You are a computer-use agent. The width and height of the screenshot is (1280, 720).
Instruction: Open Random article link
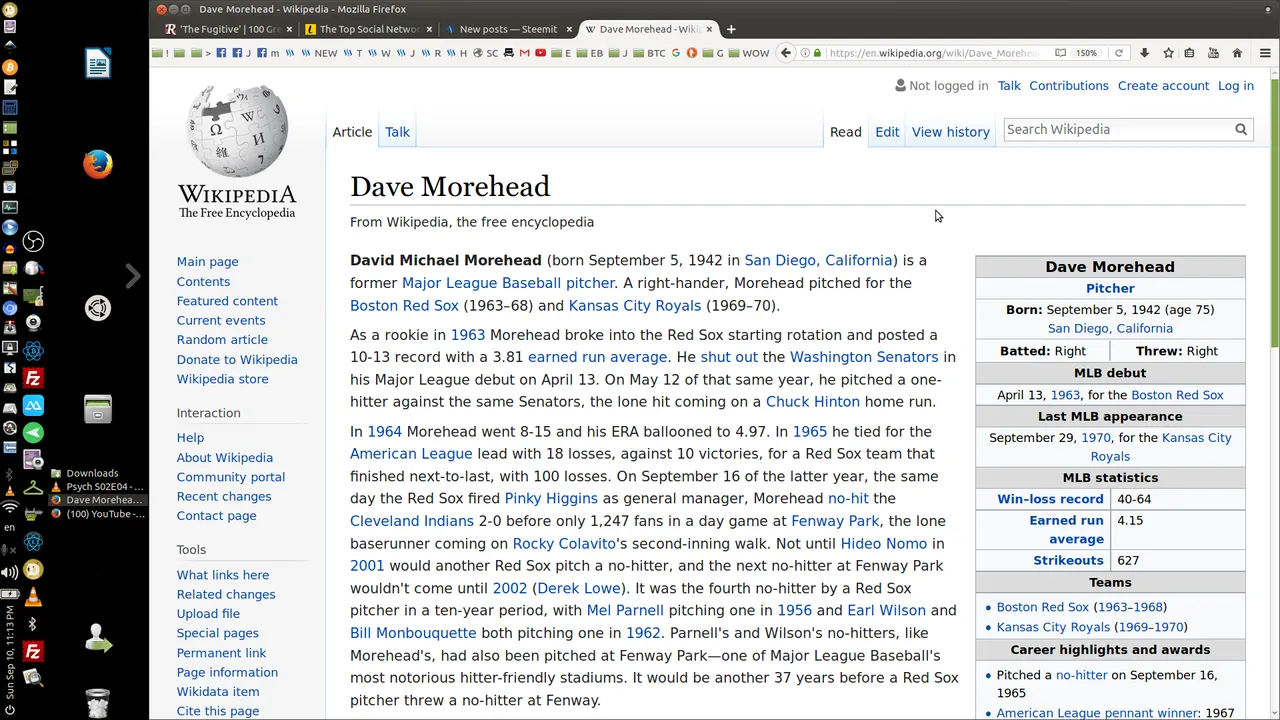pyautogui.click(x=222, y=340)
